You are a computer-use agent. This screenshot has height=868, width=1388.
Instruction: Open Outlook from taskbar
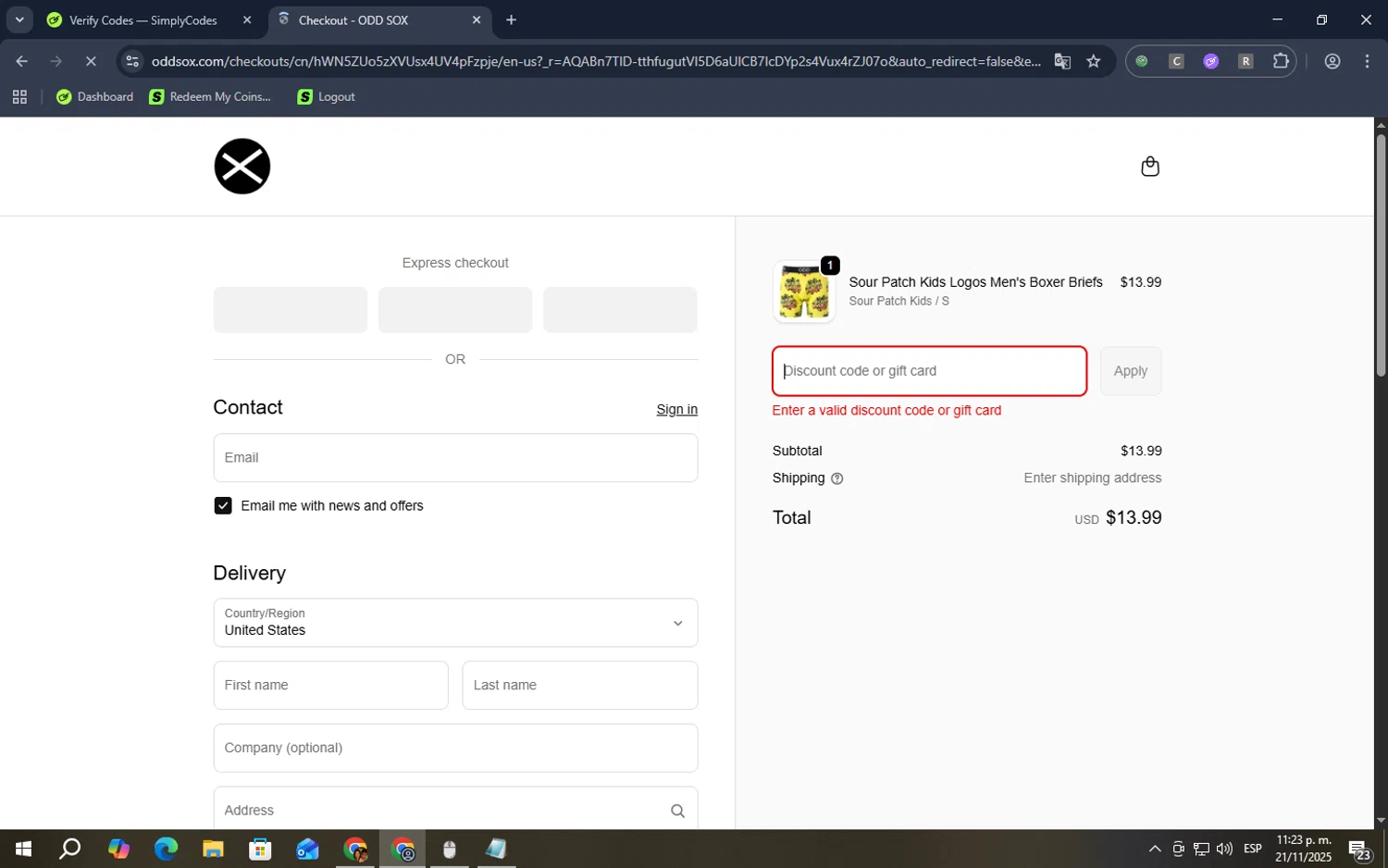pos(307,849)
